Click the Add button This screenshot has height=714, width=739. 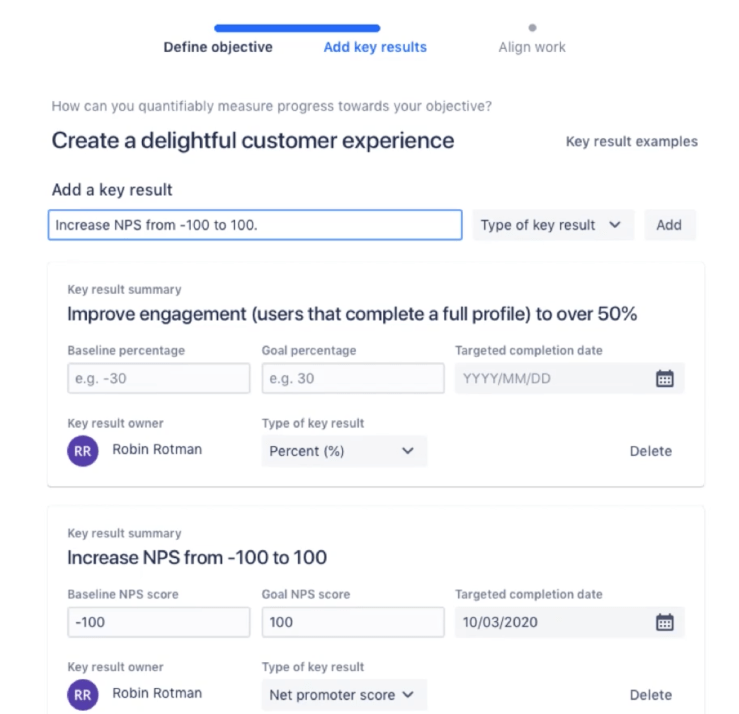click(x=669, y=225)
